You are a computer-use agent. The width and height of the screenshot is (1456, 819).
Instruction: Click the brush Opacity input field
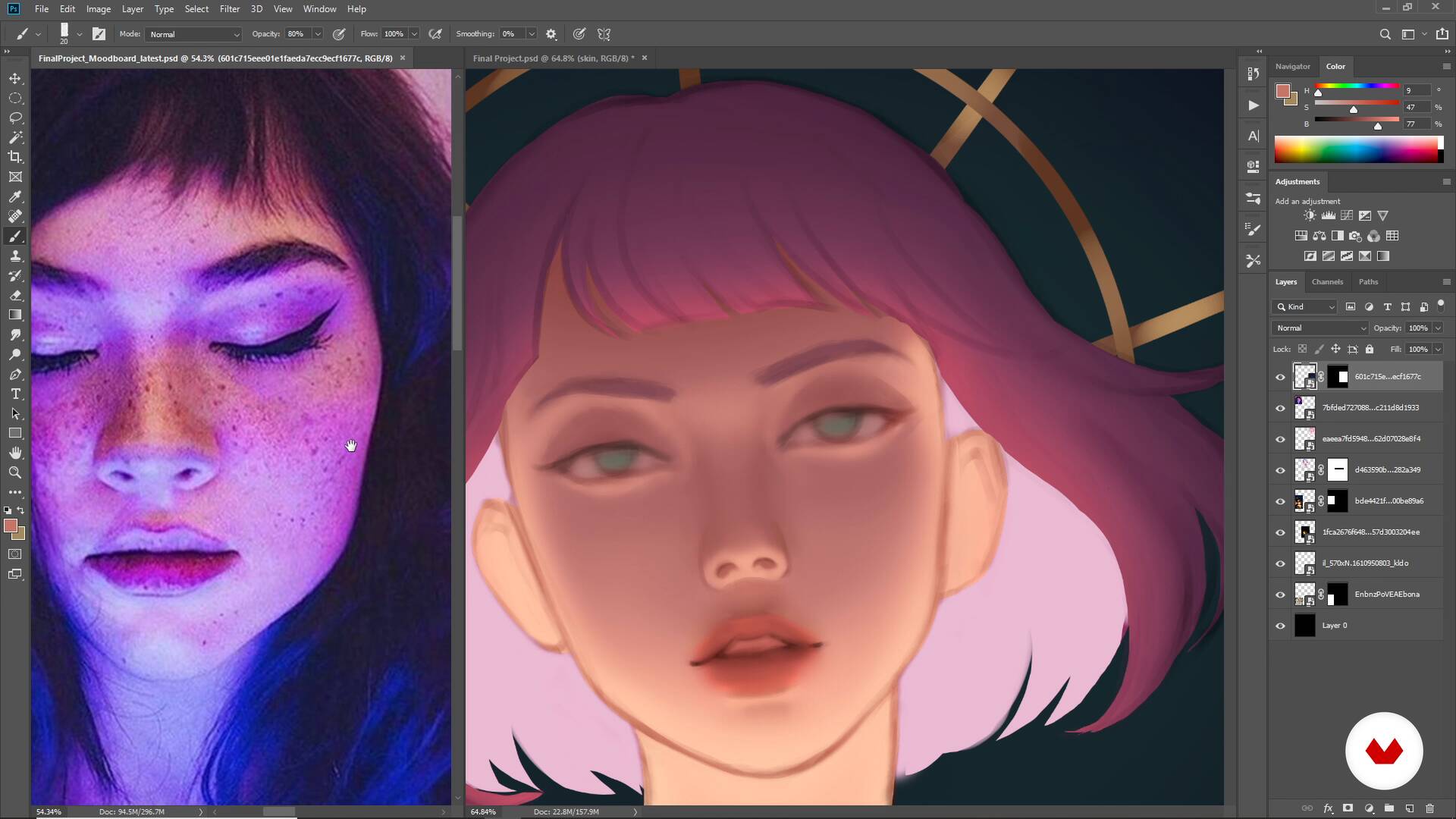[x=297, y=34]
